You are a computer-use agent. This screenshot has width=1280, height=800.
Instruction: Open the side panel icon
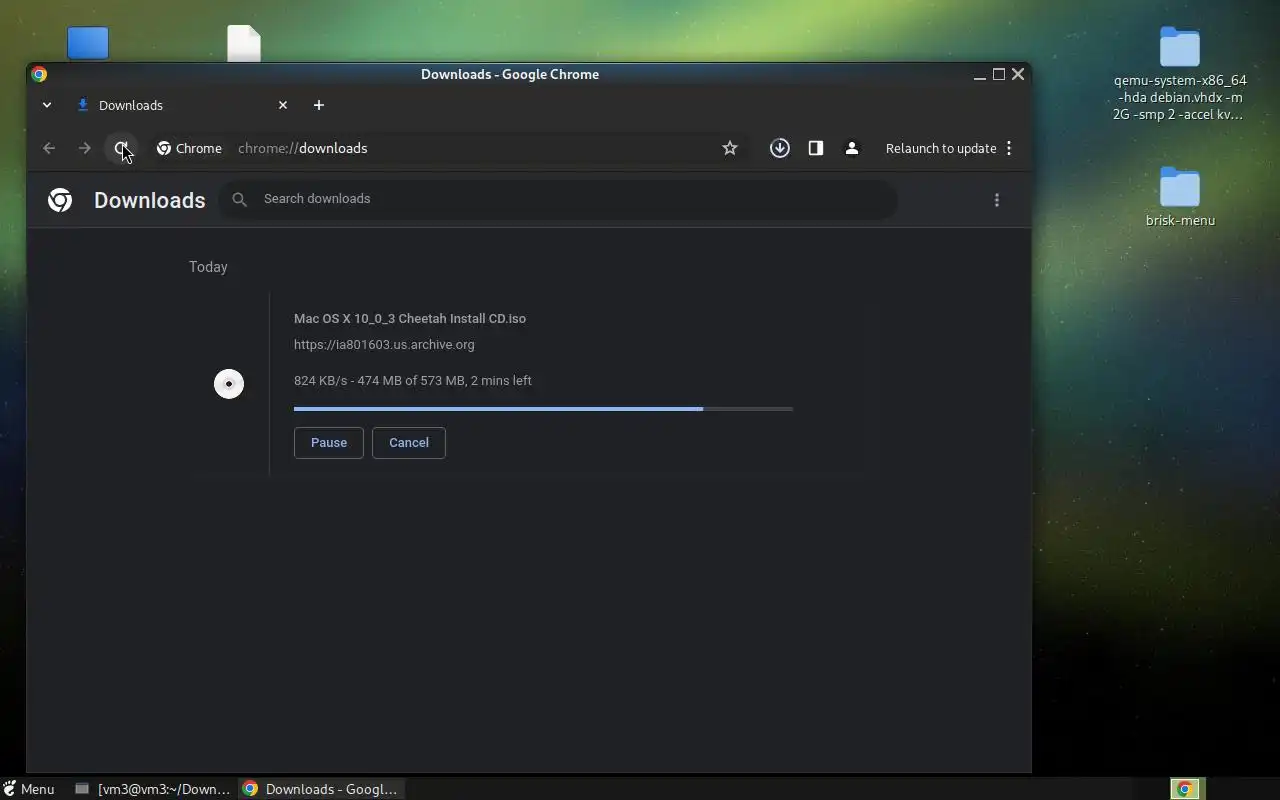coord(816,148)
